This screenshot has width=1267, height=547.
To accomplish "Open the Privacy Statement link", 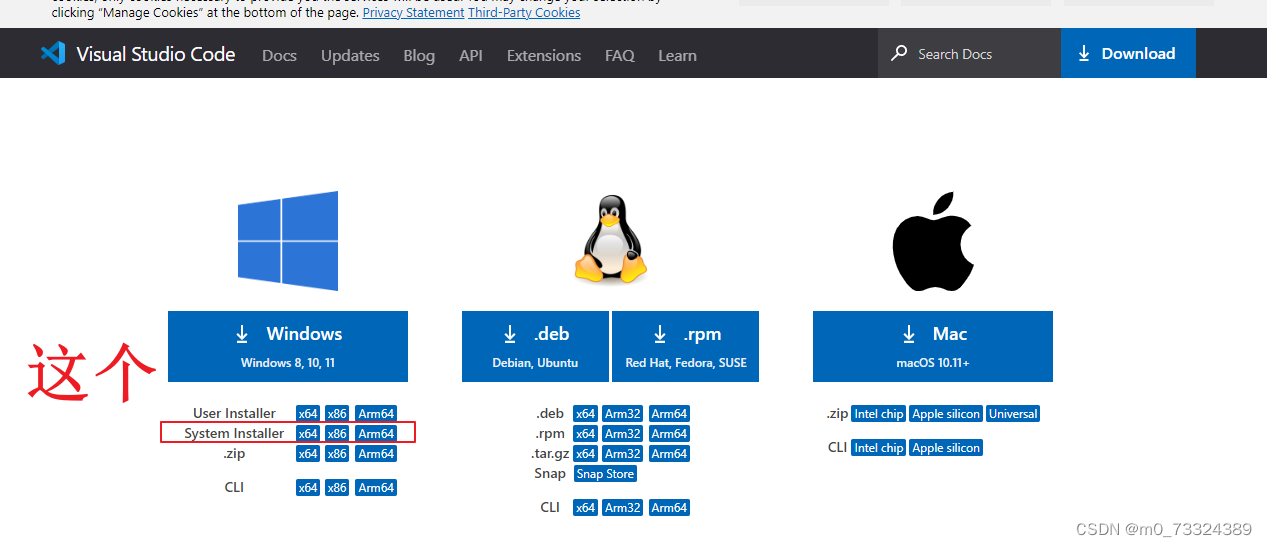I will pos(413,13).
